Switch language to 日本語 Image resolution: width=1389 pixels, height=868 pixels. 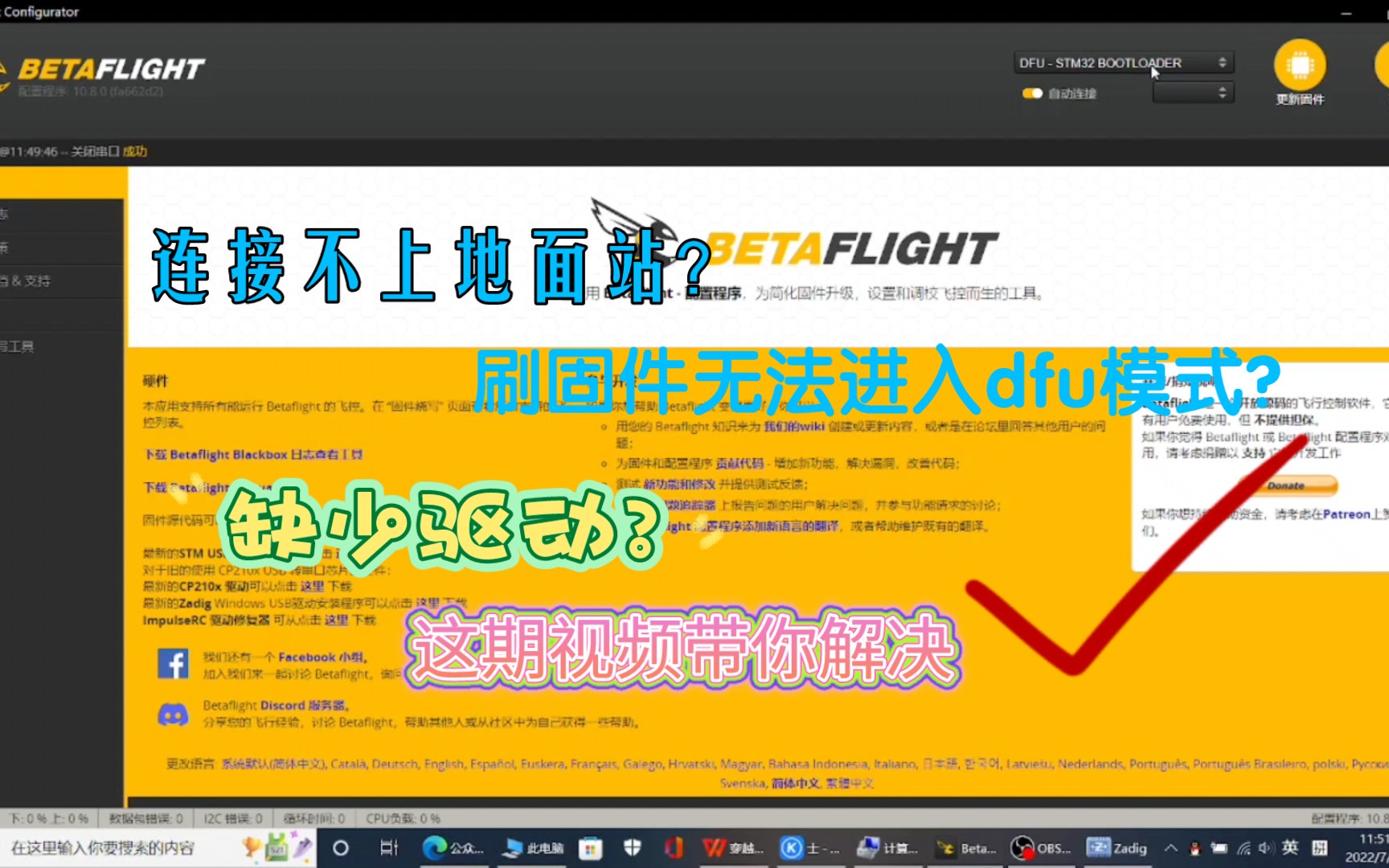pos(940,764)
